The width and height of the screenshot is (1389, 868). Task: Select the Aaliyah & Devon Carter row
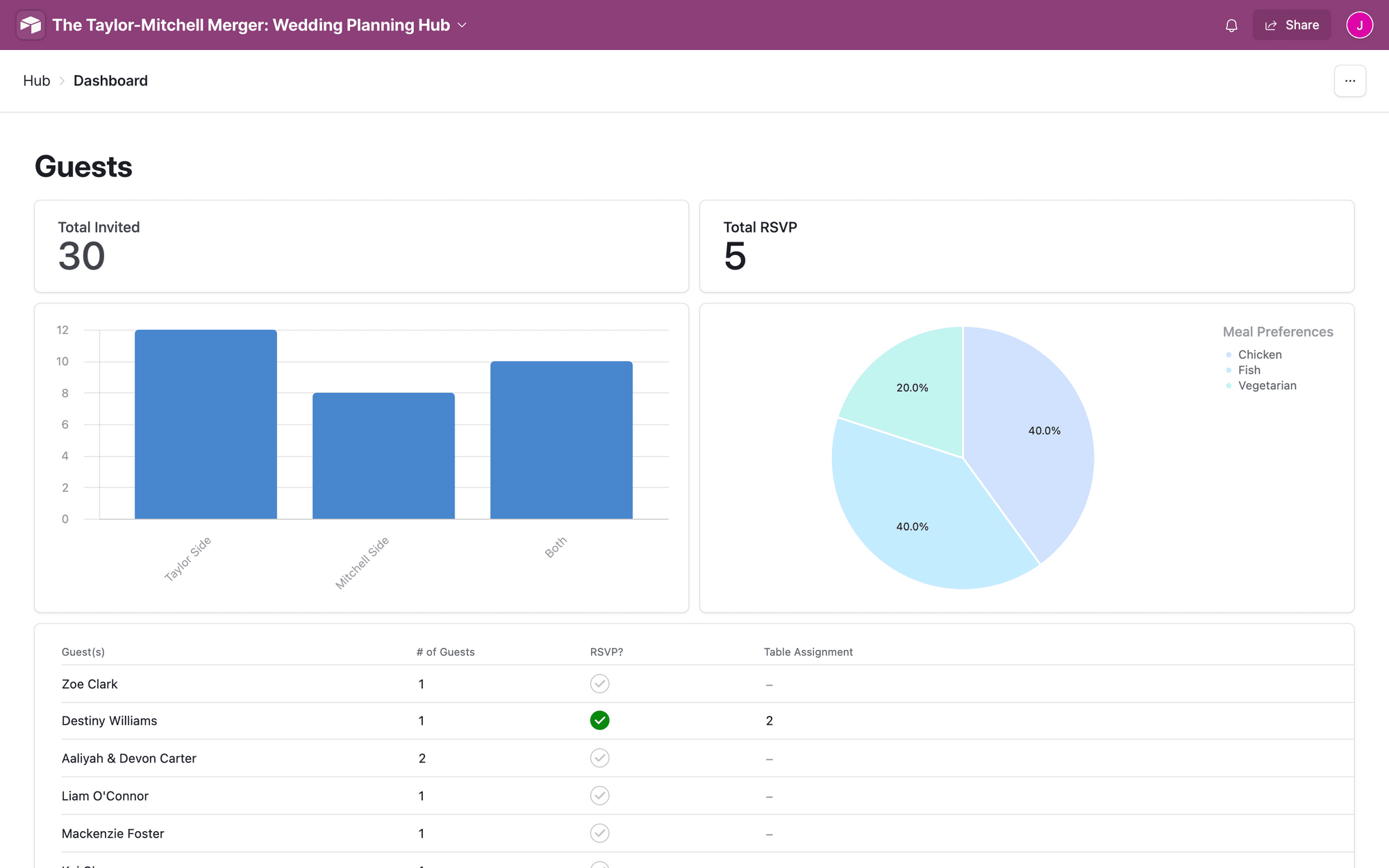click(129, 758)
